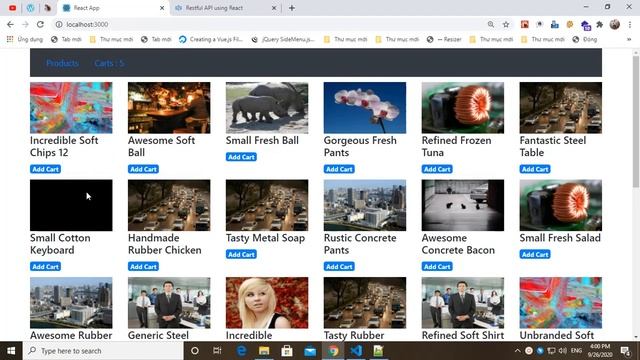The image size is (640, 360).
Task: Switch to the pinned WordPress tab
Action: pyautogui.click(x=30, y=8)
